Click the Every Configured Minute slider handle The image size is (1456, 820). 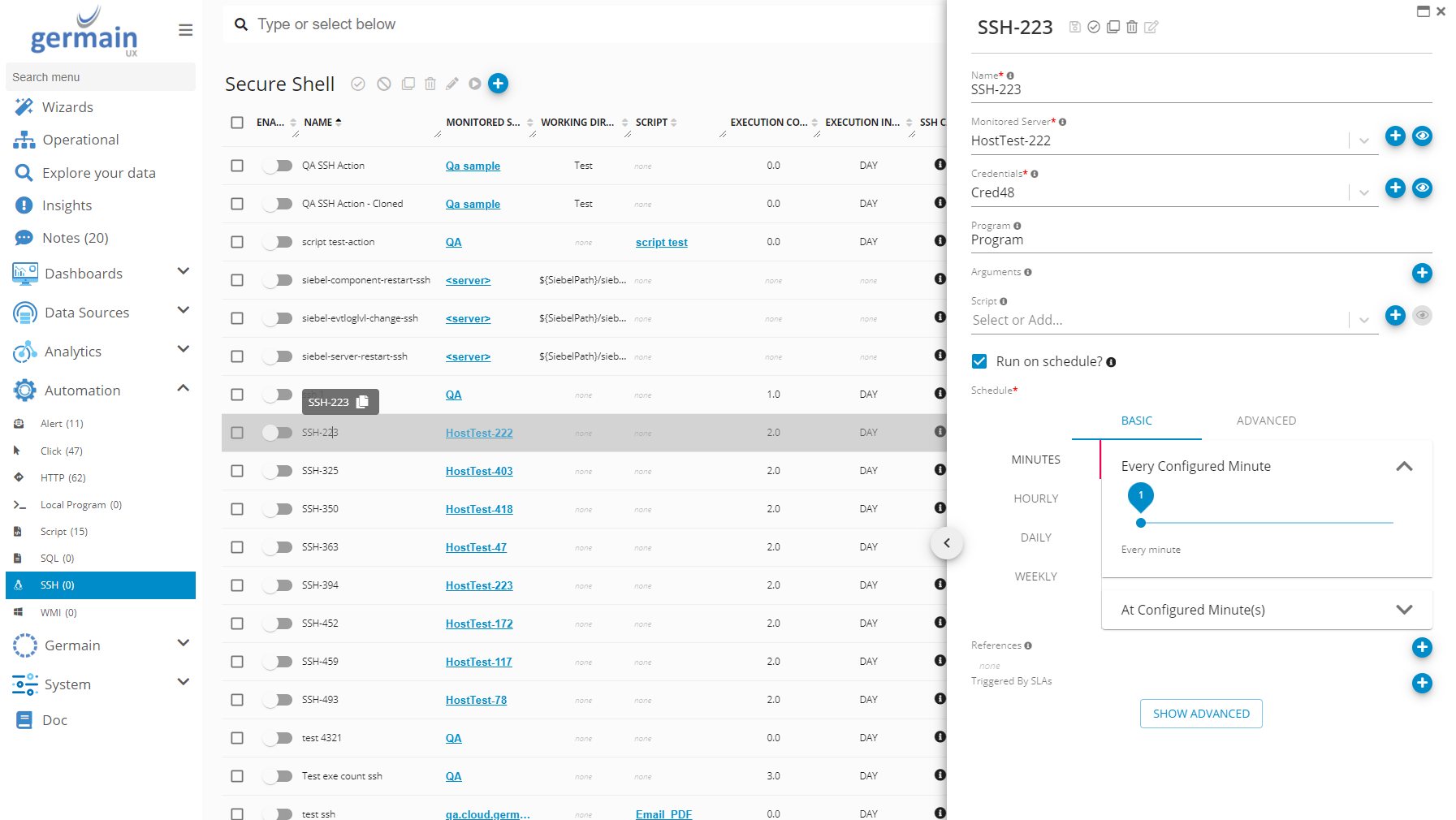point(1141,523)
